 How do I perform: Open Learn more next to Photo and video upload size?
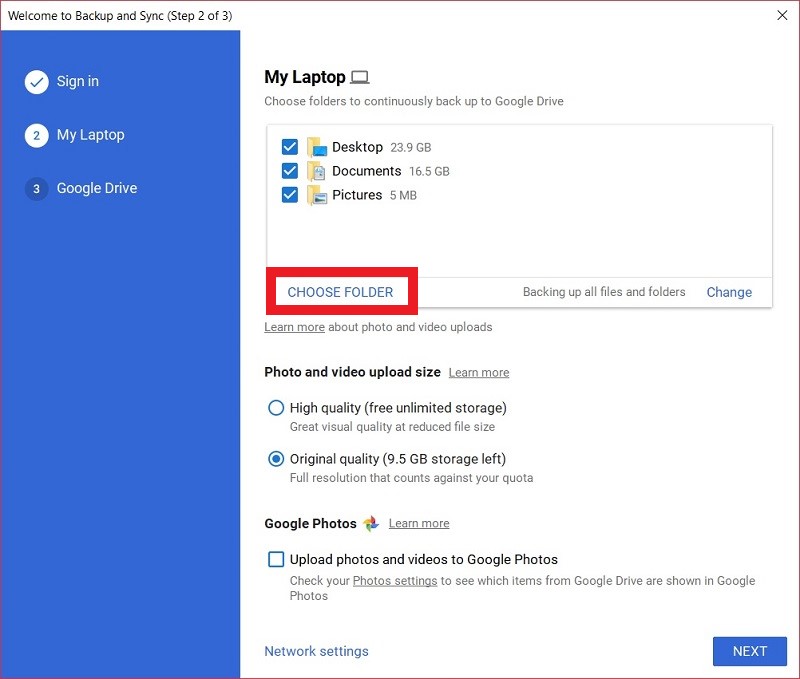coord(479,373)
